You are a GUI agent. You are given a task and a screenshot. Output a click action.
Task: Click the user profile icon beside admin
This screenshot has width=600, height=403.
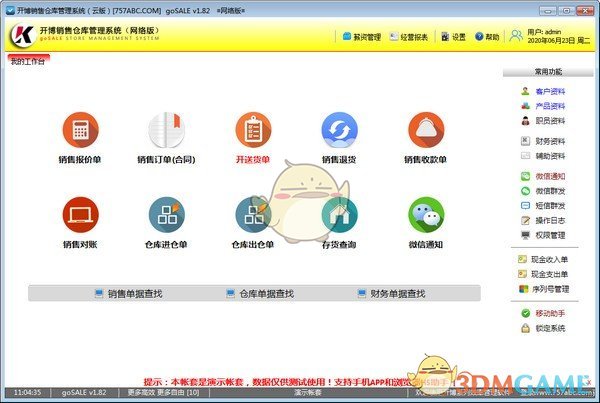click(x=516, y=36)
